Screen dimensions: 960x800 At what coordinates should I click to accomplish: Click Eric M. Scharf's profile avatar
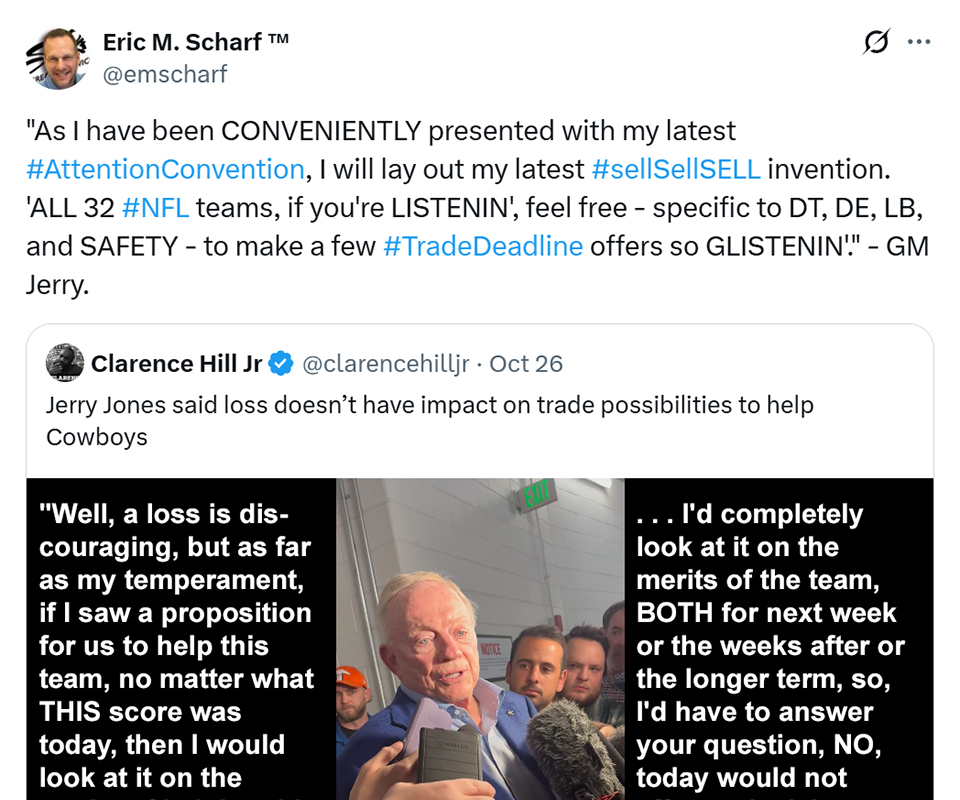[x=56, y=59]
